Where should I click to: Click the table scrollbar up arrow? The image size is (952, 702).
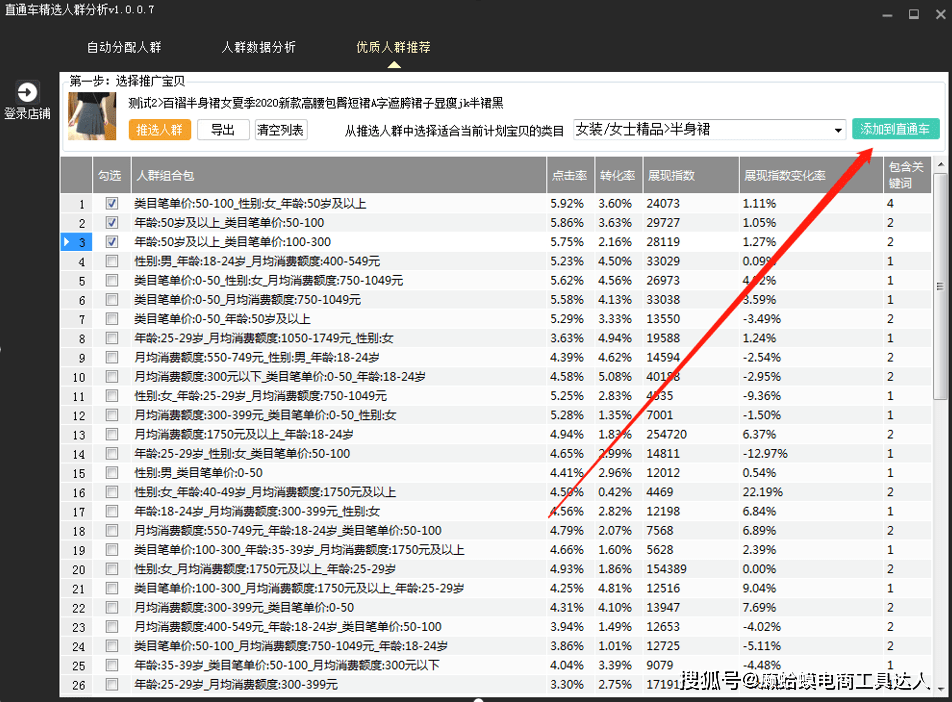(x=940, y=165)
